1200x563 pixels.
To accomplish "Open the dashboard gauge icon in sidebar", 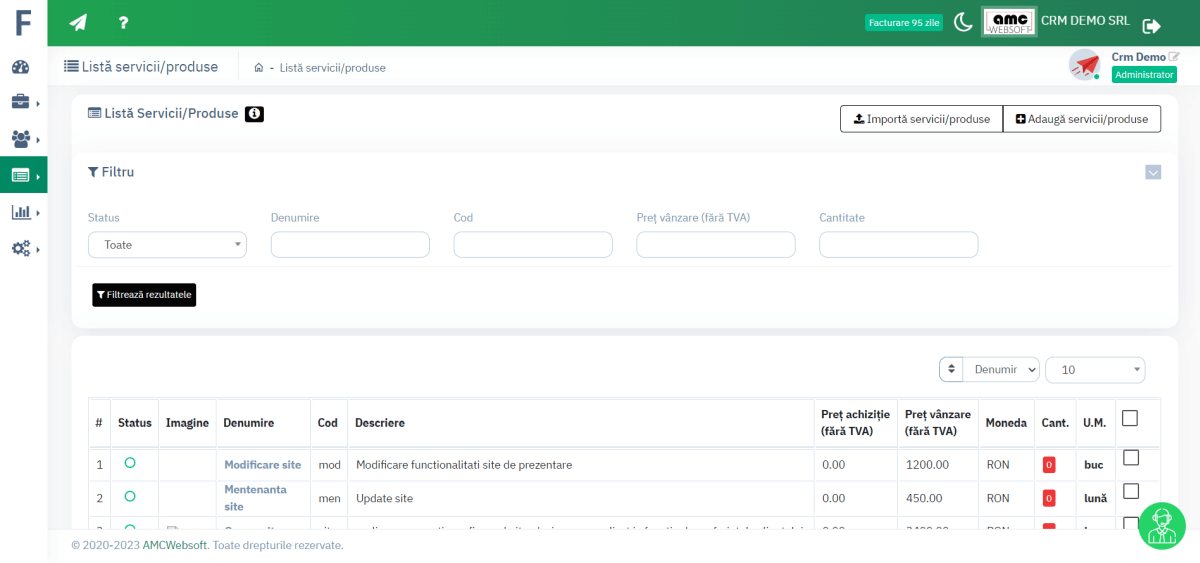I will tap(21, 67).
